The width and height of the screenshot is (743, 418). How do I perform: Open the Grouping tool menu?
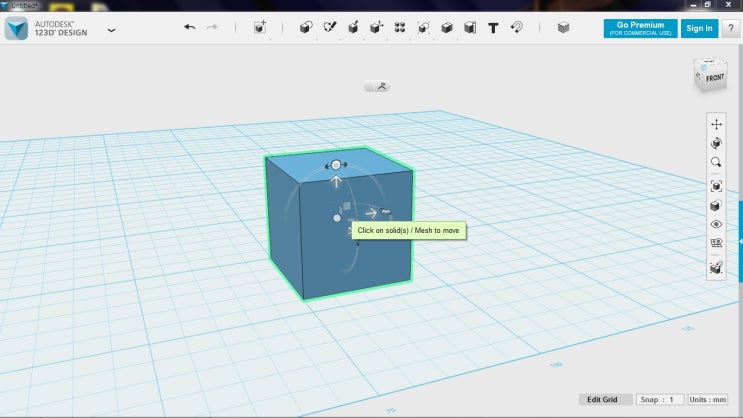click(423, 27)
